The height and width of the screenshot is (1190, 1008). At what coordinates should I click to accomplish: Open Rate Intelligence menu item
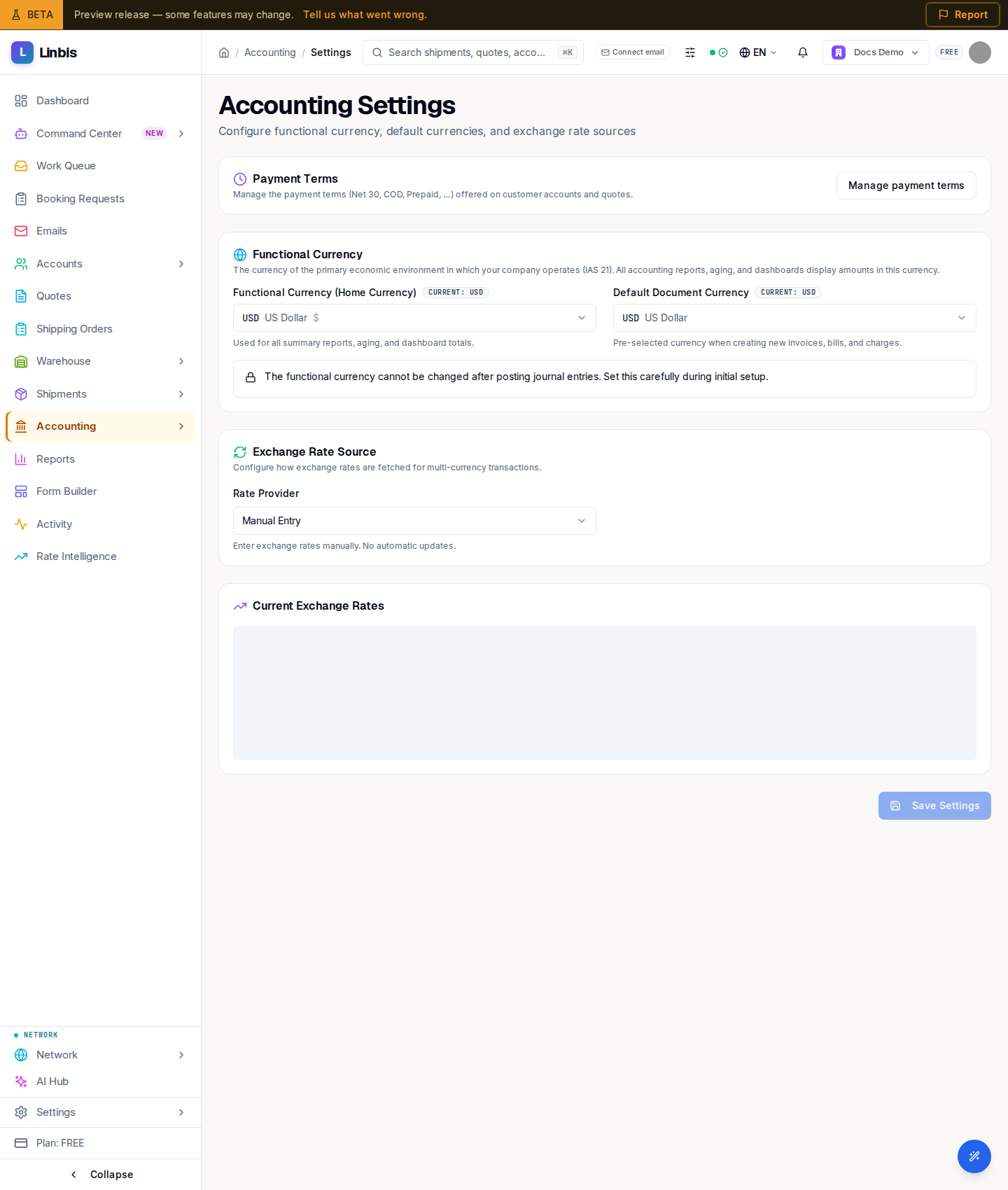tap(101, 556)
